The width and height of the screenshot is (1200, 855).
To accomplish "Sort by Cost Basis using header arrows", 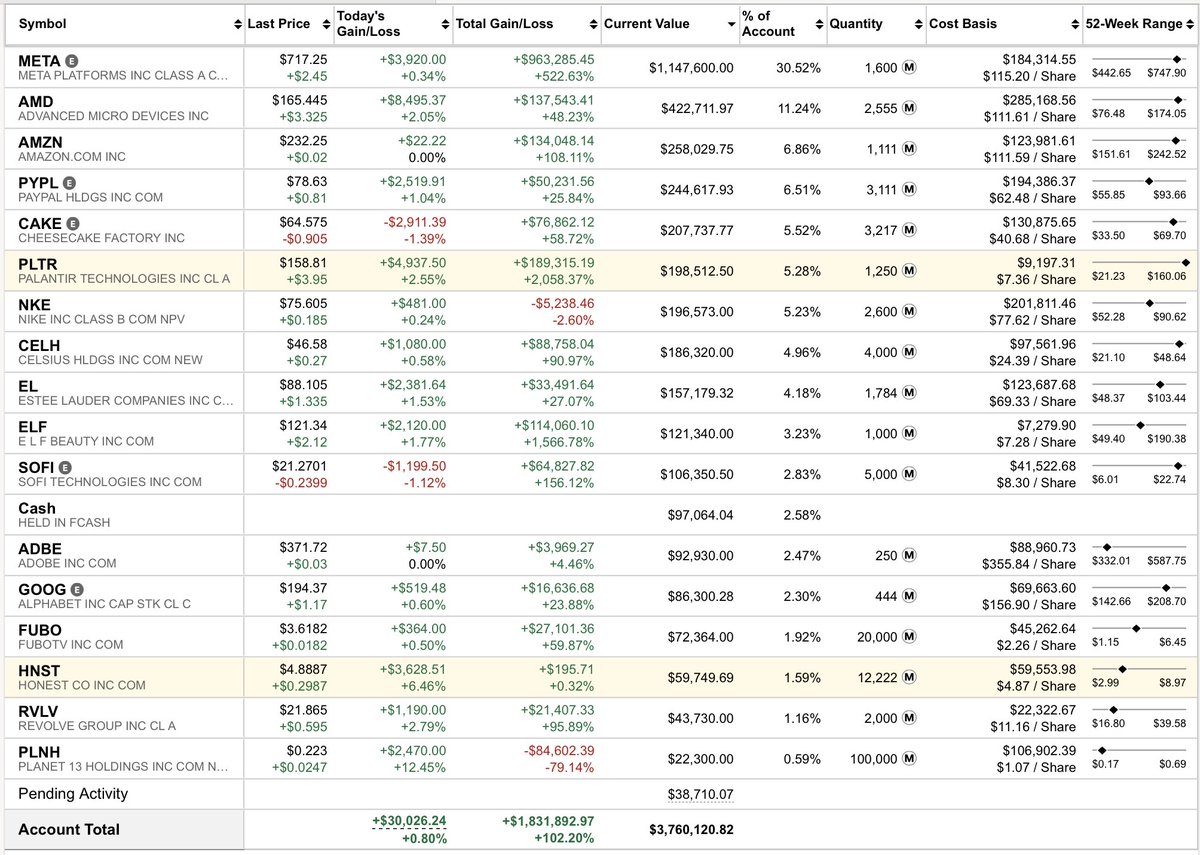I will (1075, 24).
